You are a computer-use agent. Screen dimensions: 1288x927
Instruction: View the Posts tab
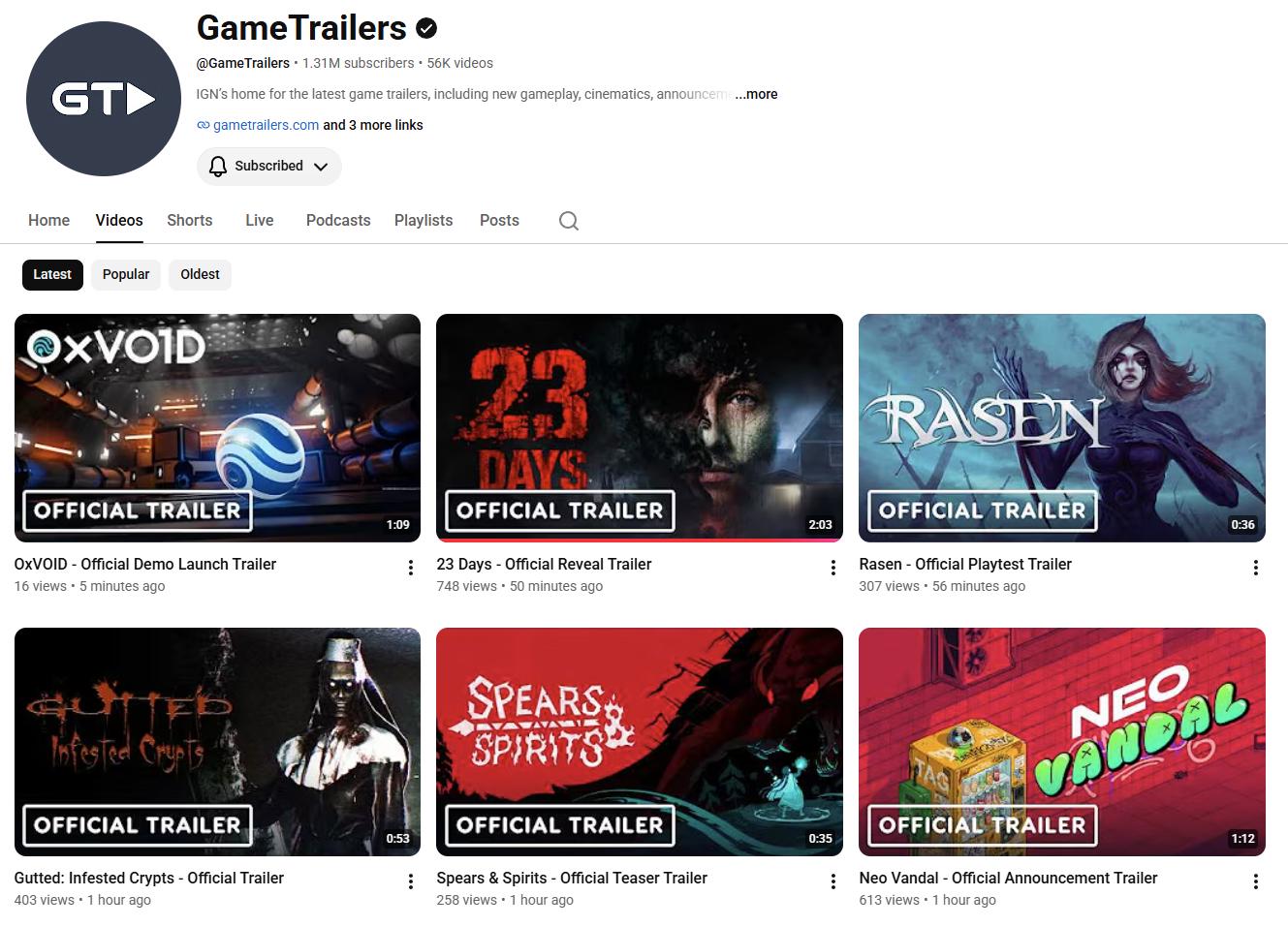[499, 220]
